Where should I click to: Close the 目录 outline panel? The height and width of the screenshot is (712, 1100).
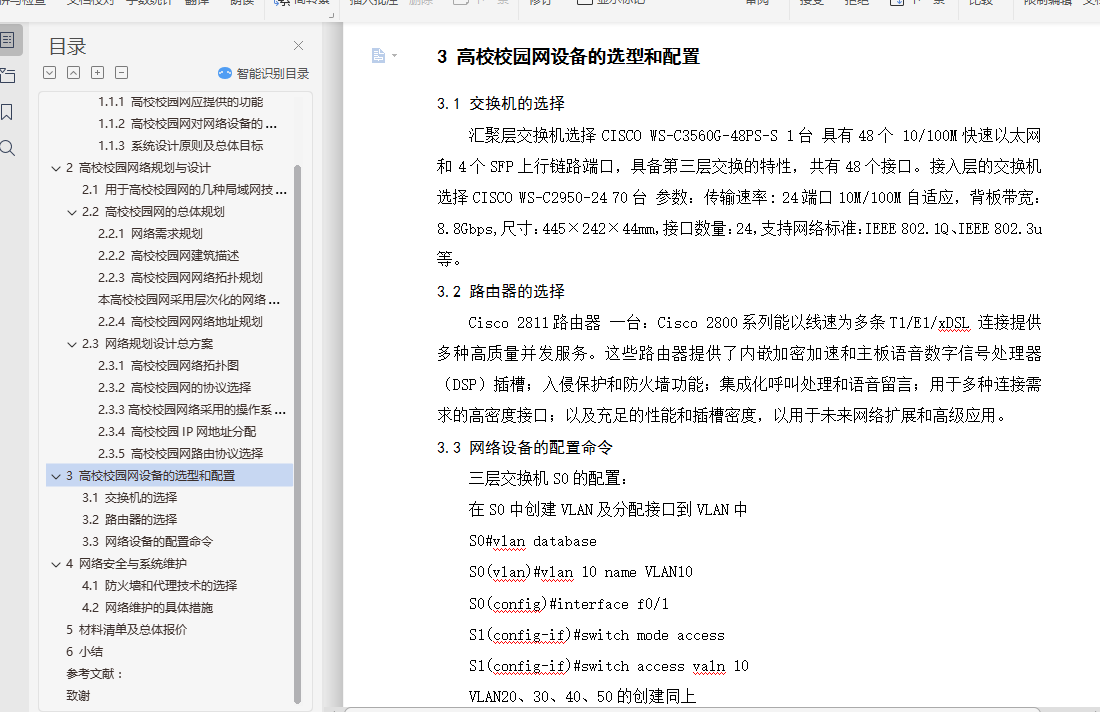(298, 46)
